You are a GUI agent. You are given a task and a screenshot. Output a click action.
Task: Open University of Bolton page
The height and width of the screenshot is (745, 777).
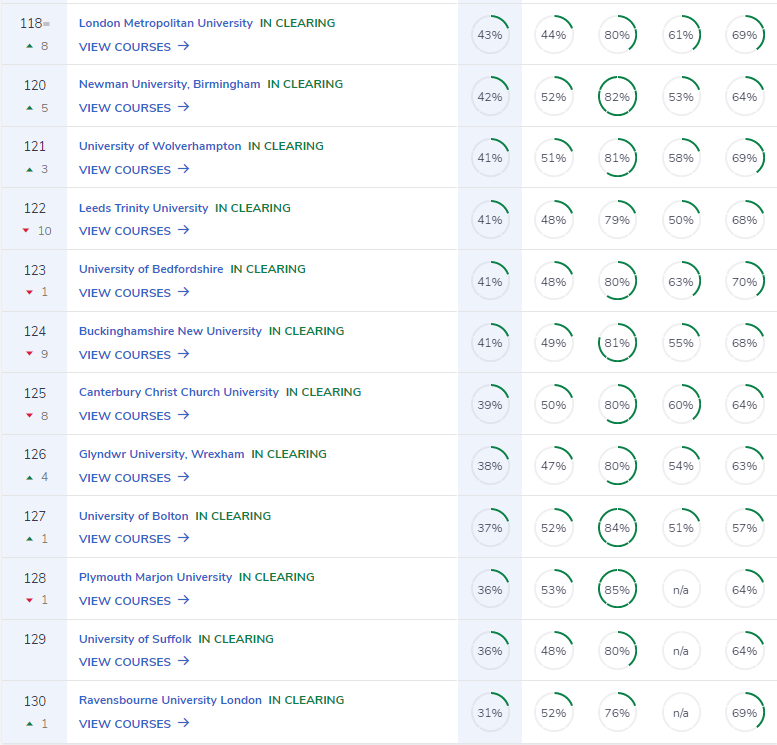point(133,516)
